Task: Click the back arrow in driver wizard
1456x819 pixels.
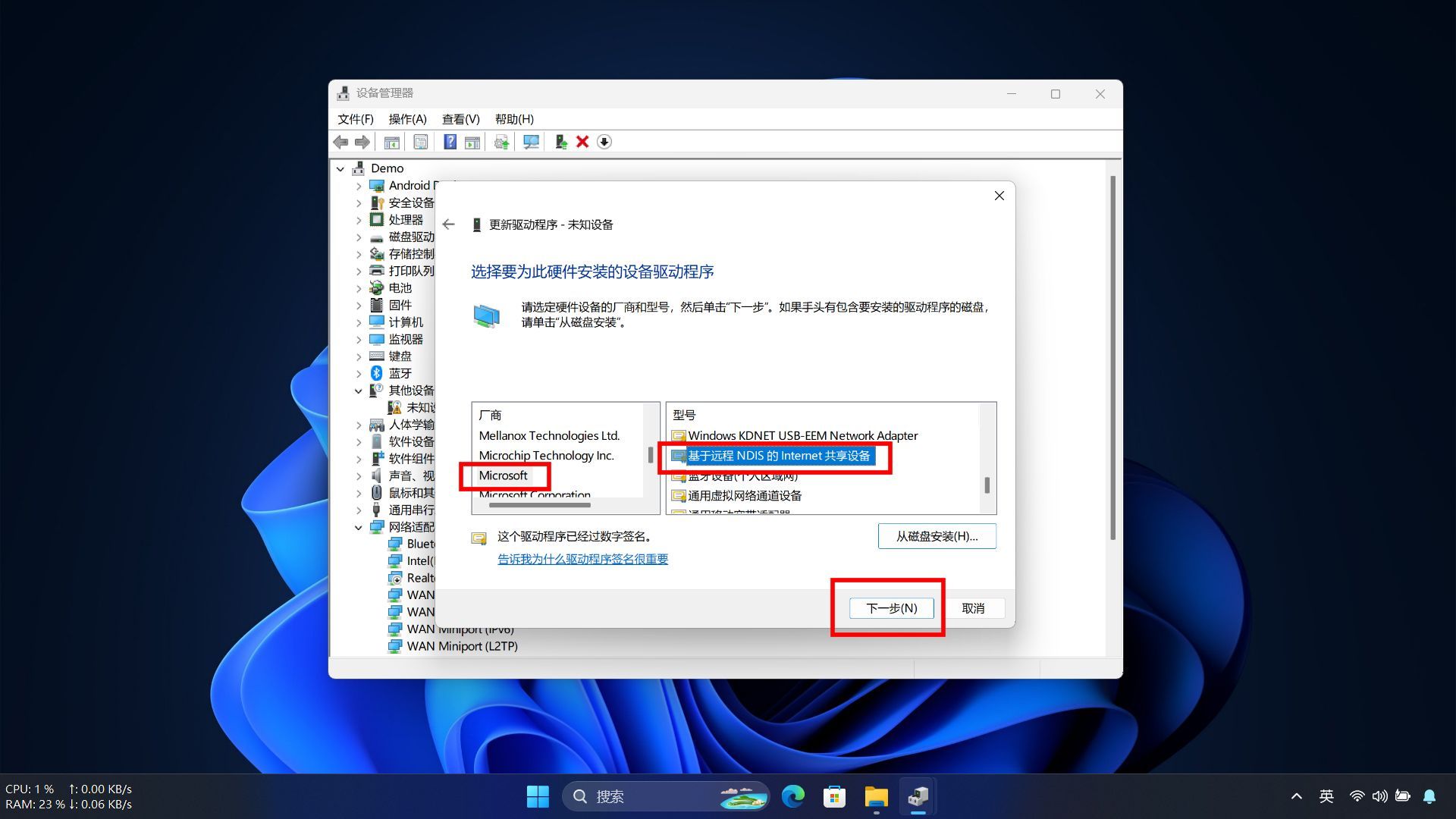Action: coord(449,224)
